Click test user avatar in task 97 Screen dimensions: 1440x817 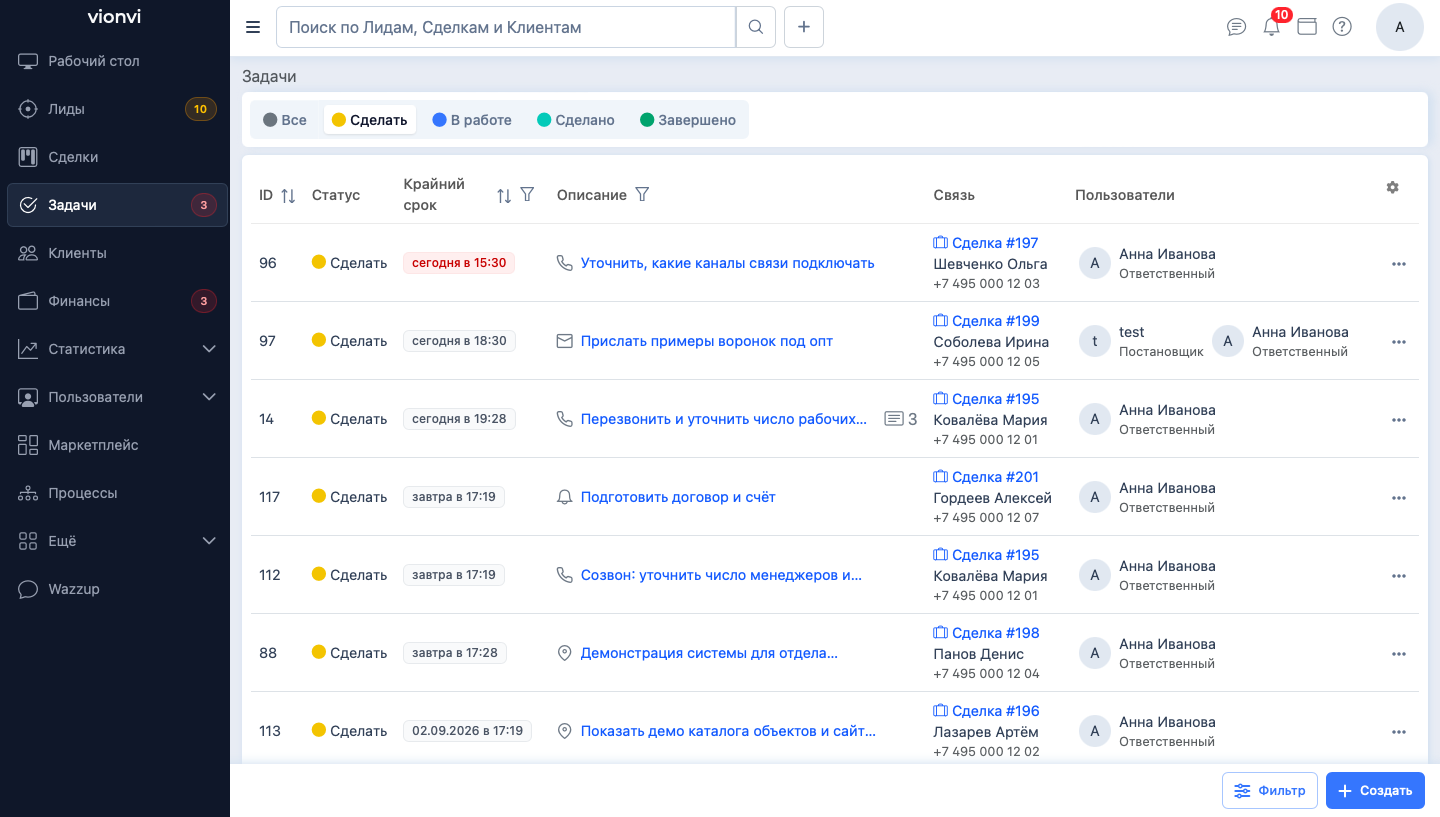pyautogui.click(x=1095, y=341)
